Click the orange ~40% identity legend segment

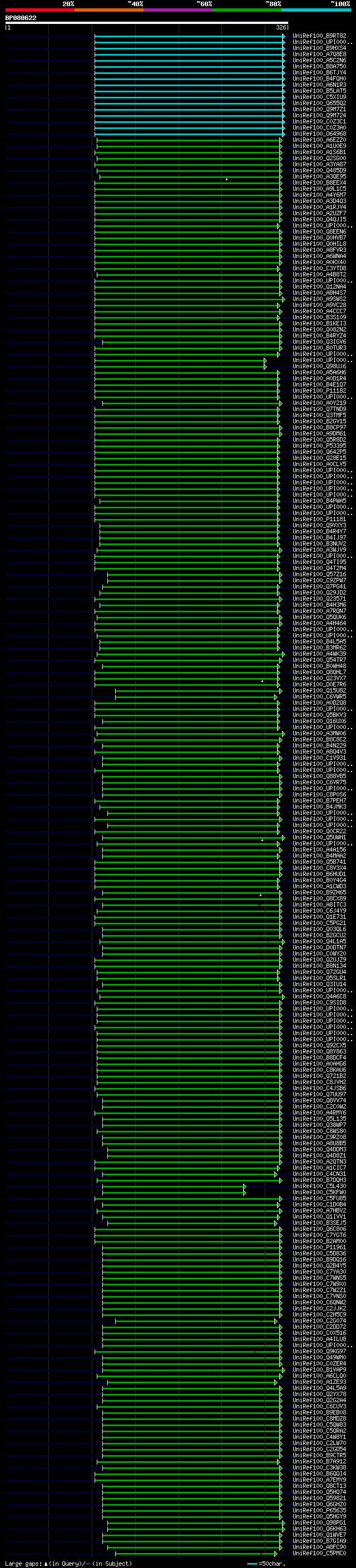point(109,10)
